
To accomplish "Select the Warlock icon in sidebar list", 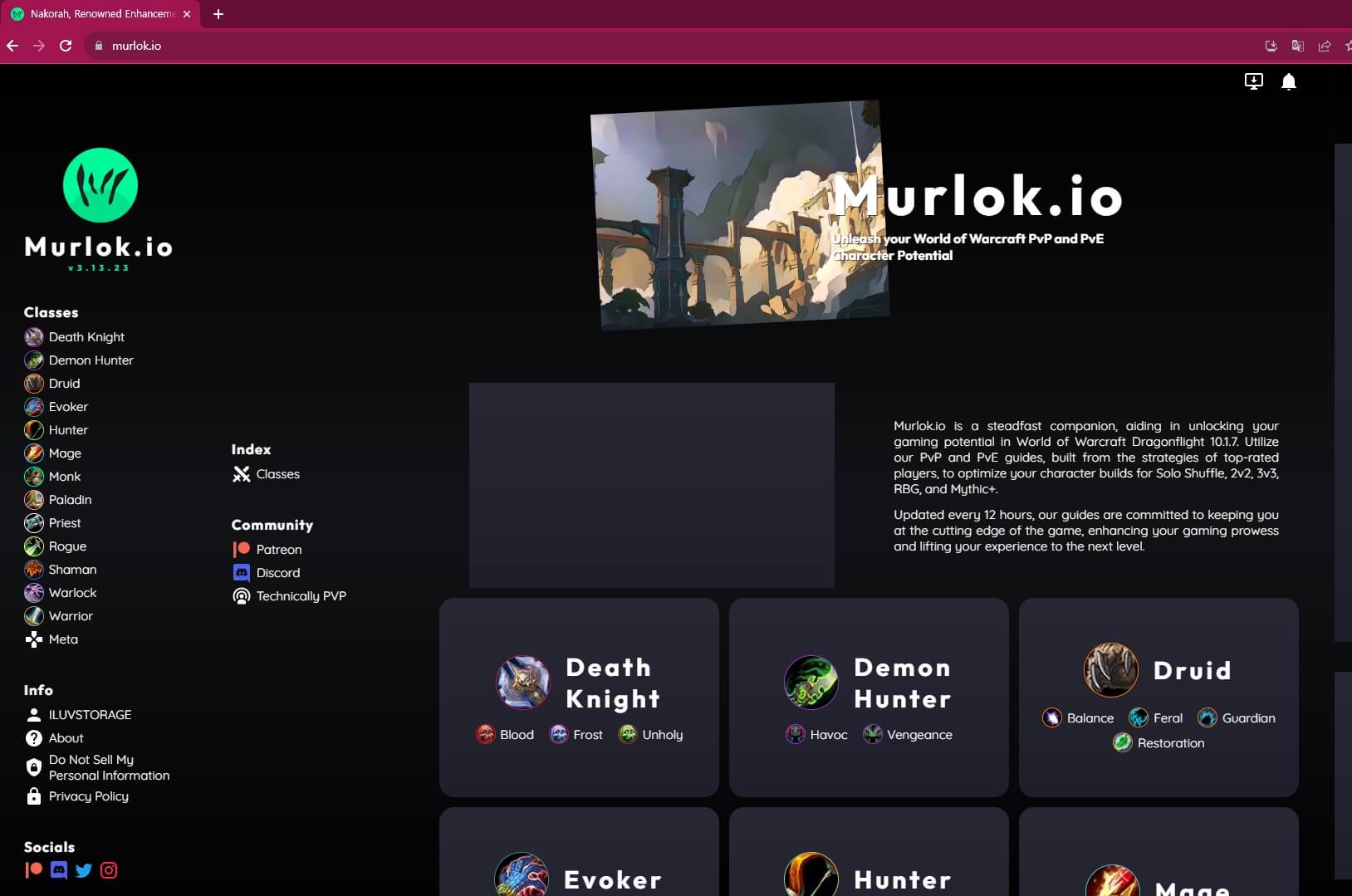I will click(x=34, y=593).
